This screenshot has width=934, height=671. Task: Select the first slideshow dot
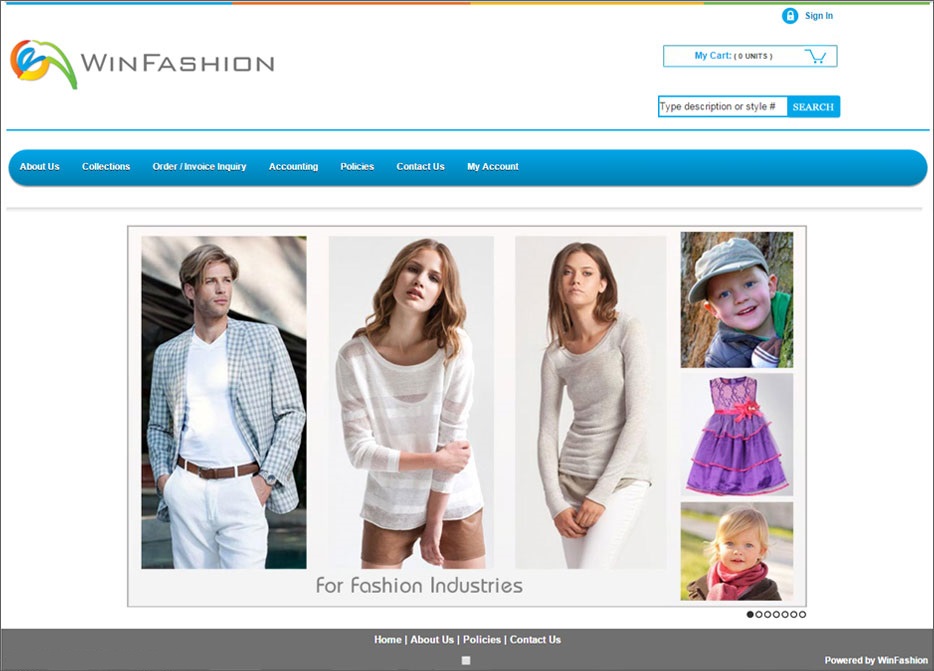(750, 614)
